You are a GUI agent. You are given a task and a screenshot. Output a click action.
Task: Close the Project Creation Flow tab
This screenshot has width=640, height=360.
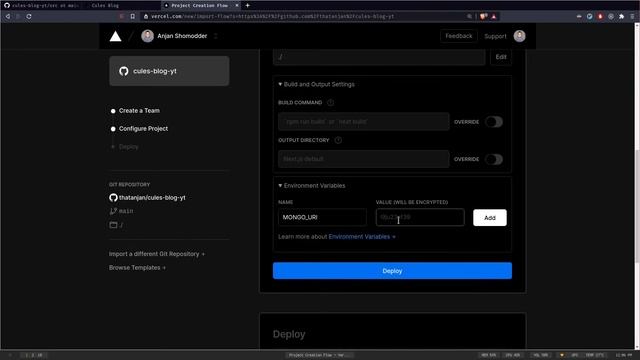tap(237, 5)
